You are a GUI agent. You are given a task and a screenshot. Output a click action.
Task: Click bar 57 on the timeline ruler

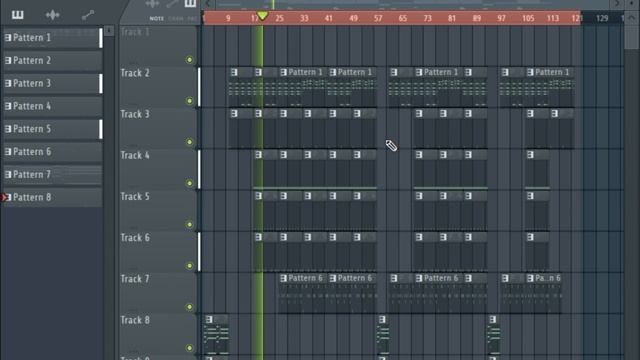(378, 18)
